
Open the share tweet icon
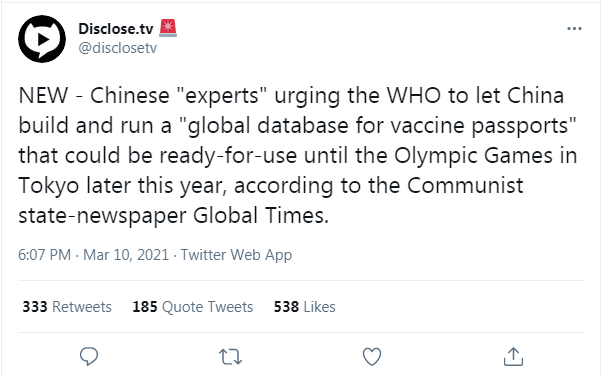(513, 356)
